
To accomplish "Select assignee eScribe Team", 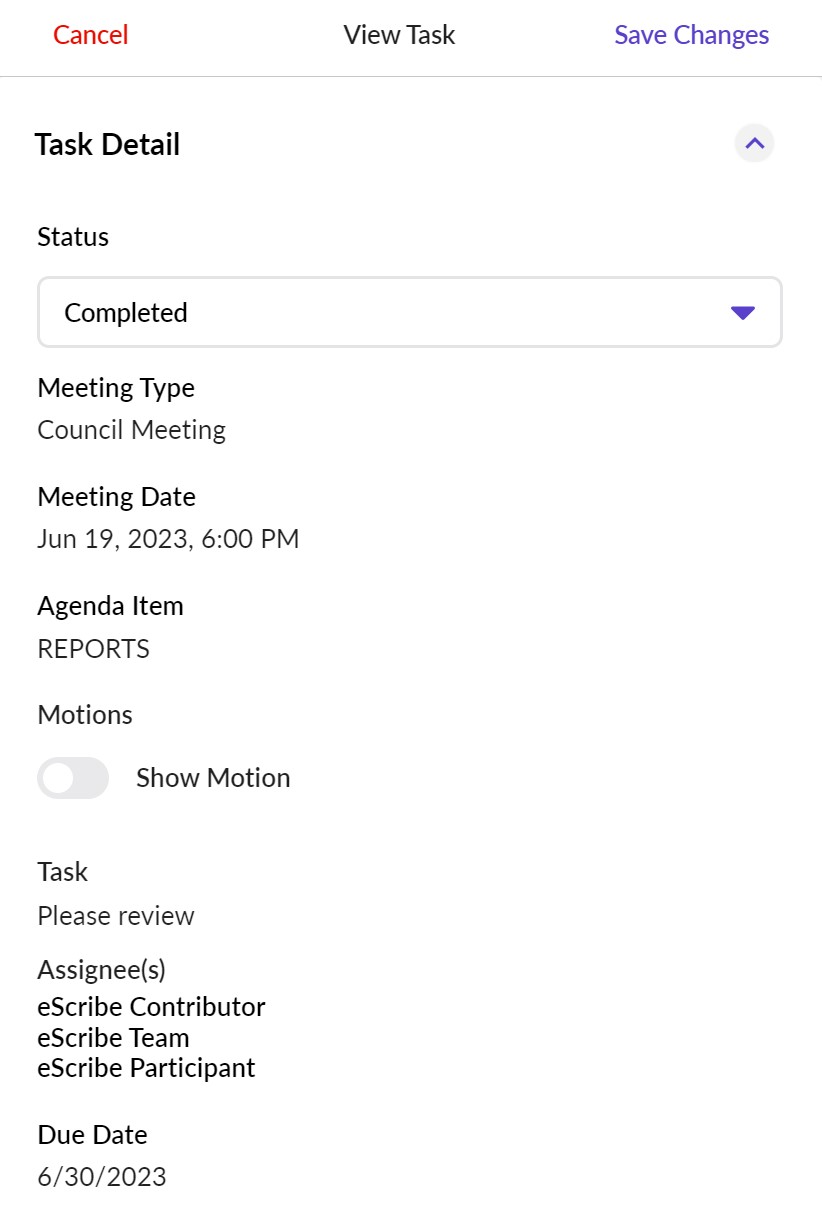I will tap(113, 1037).
